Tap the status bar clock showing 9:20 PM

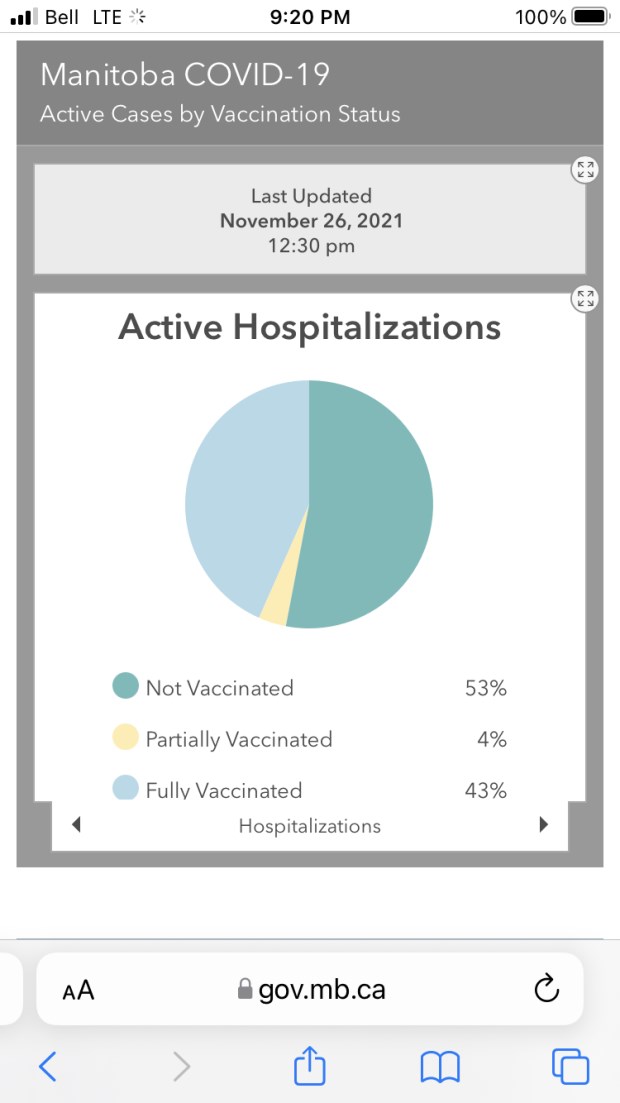(x=310, y=17)
